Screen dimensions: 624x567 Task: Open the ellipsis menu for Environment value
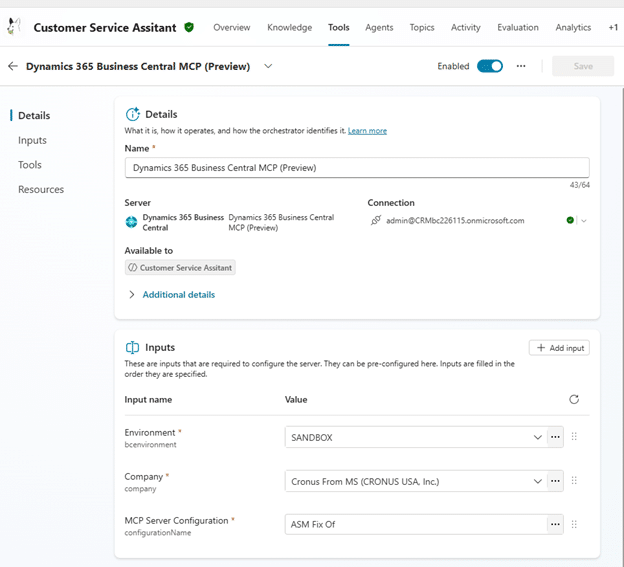click(555, 437)
